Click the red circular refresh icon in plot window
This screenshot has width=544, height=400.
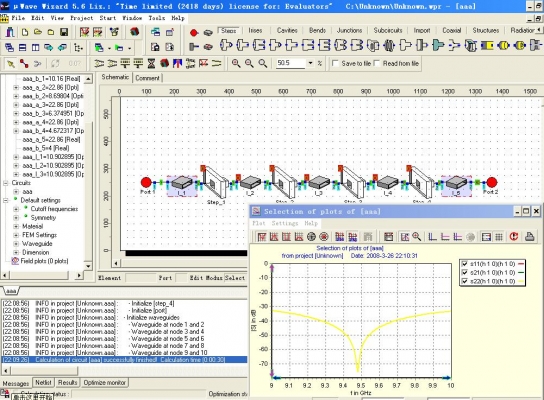(x=514, y=237)
